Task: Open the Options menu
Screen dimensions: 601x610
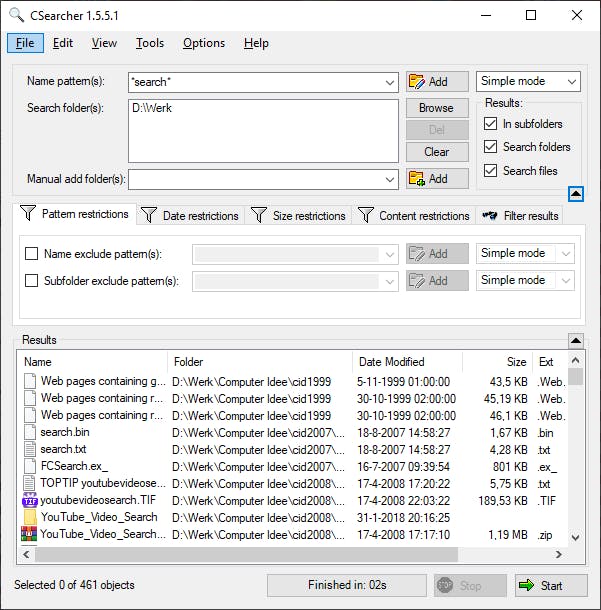Action: point(204,43)
